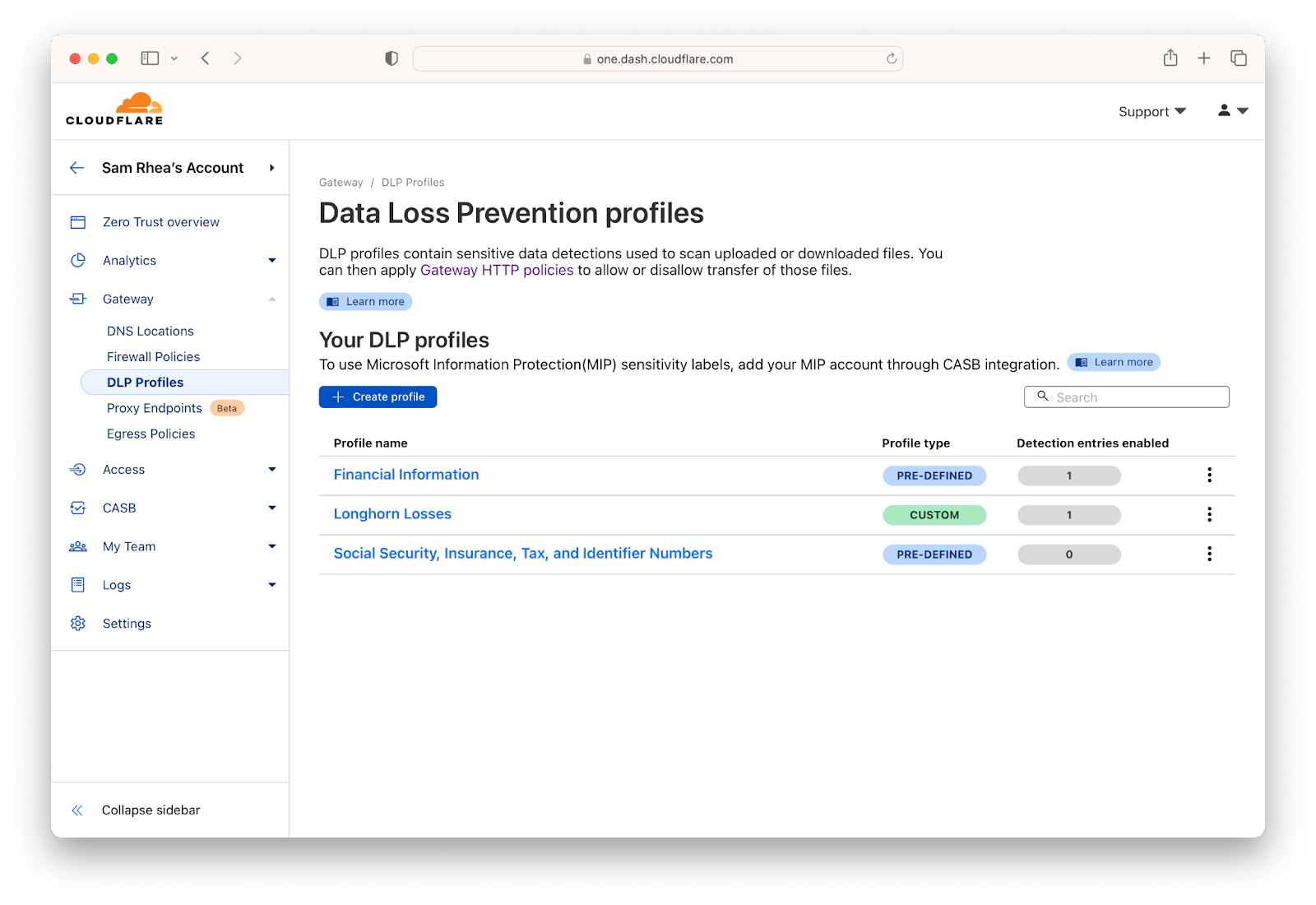Click the Safari share icon

click(1170, 58)
